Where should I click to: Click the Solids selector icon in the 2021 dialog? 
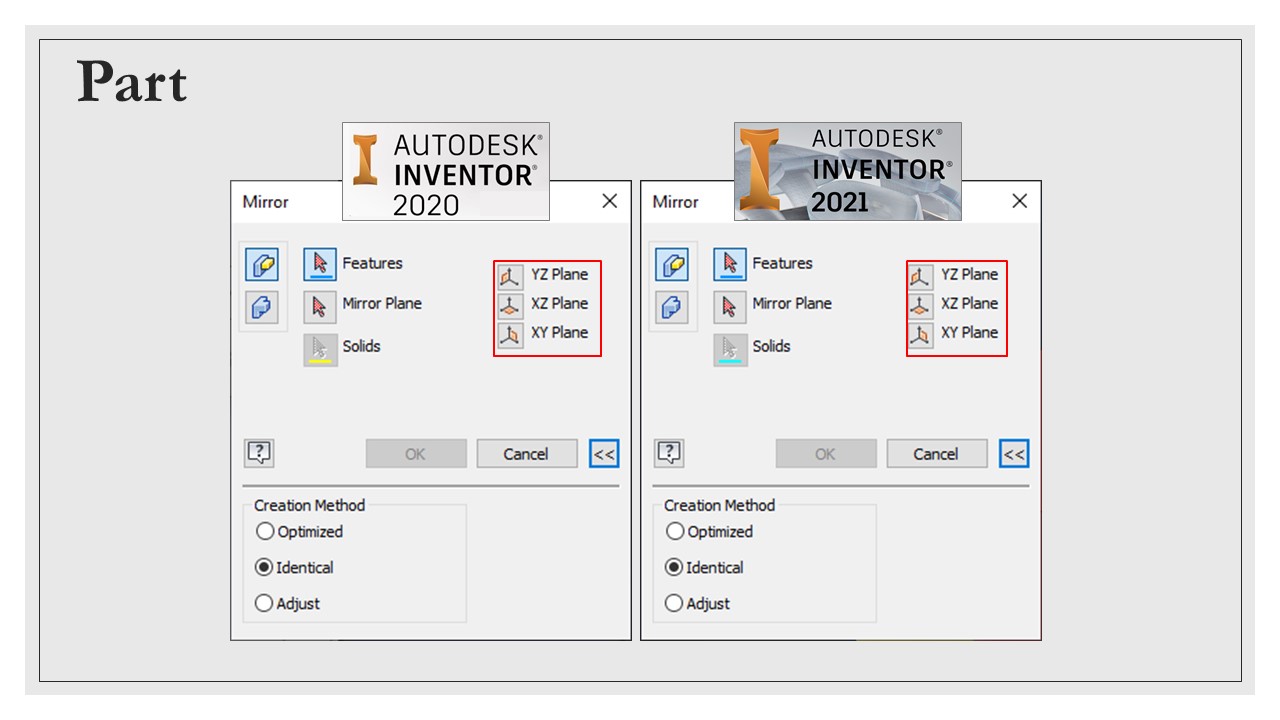(x=729, y=348)
